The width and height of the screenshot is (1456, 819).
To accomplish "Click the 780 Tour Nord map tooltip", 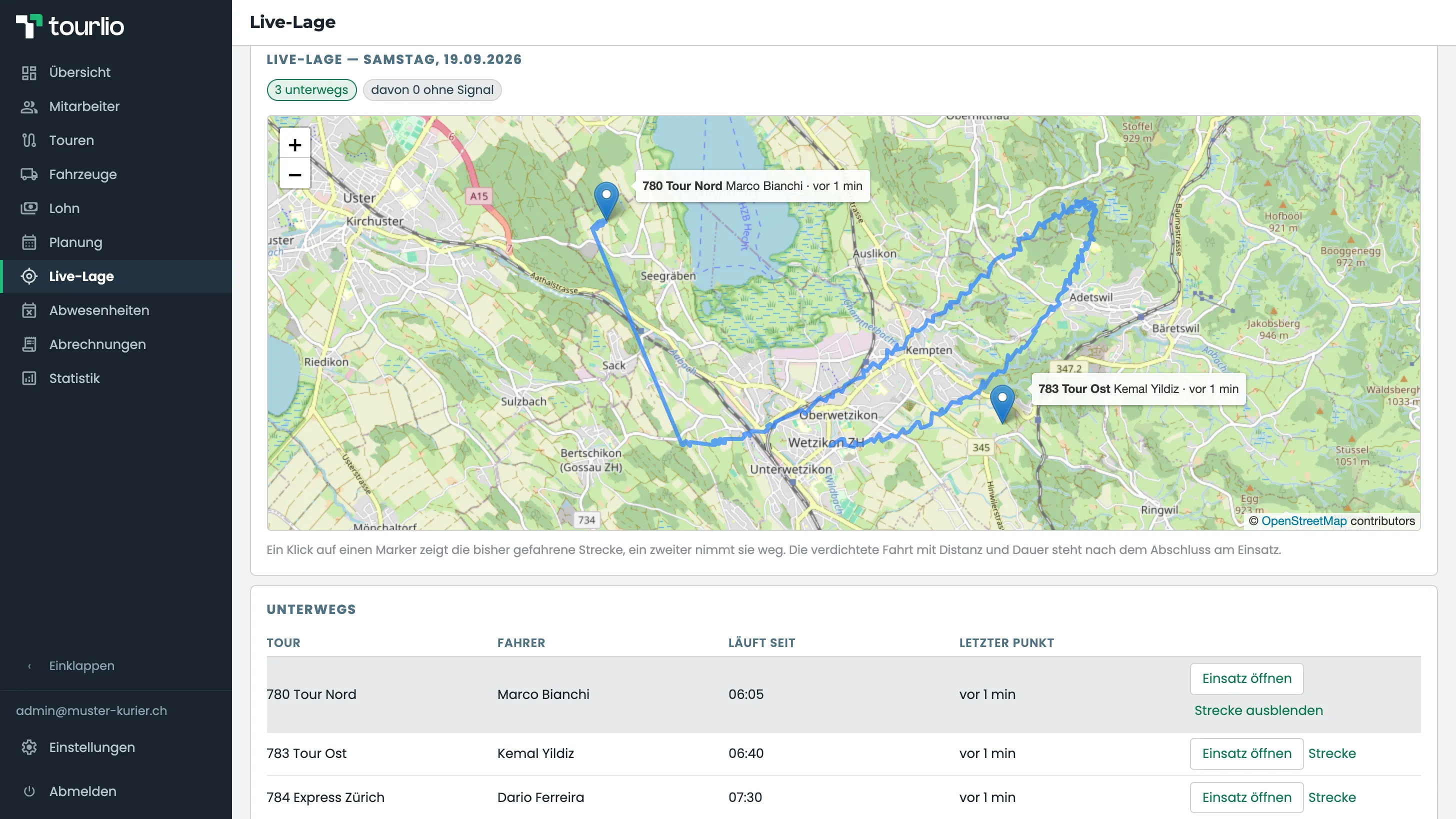I will (x=752, y=186).
